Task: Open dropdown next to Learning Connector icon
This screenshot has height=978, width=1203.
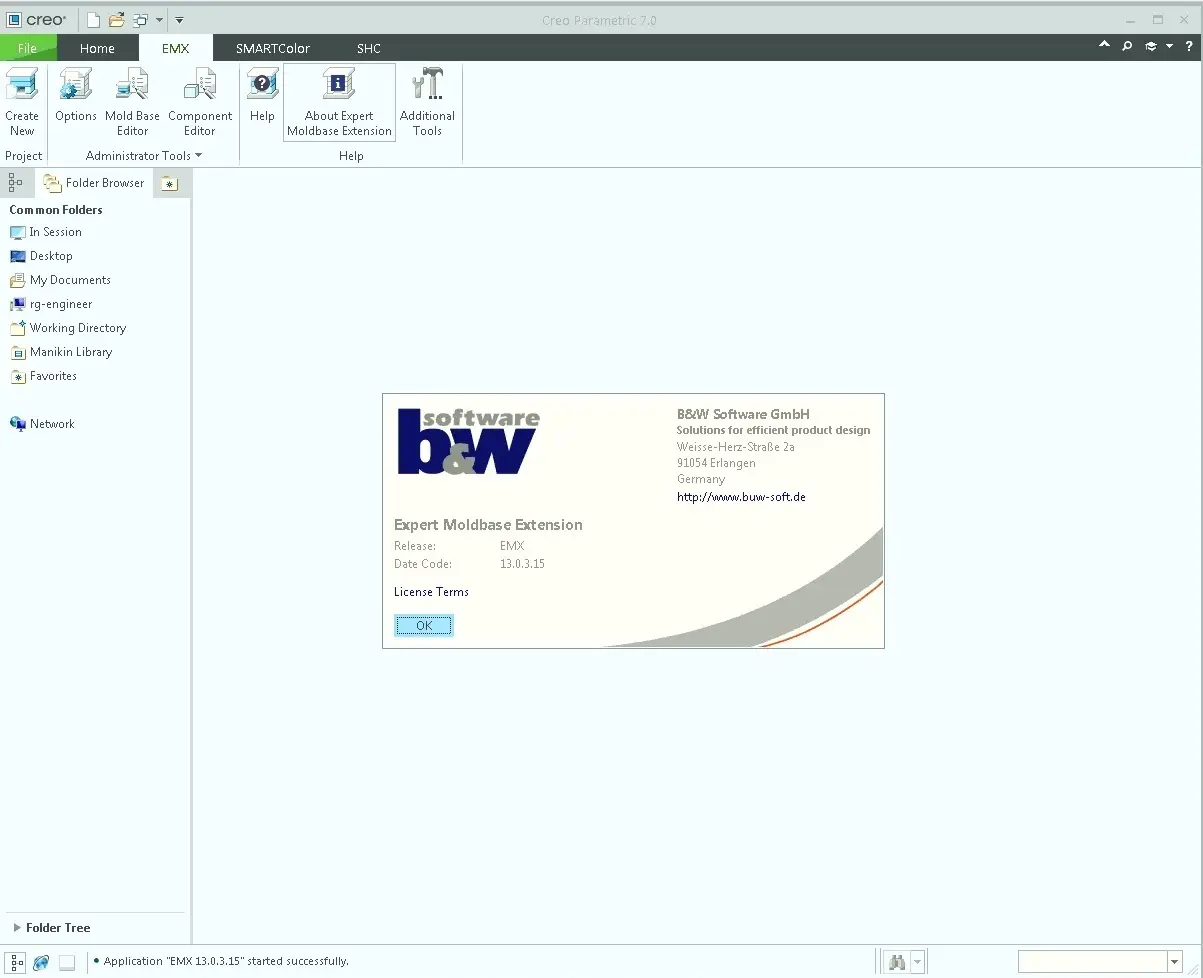Action: coord(1169,46)
